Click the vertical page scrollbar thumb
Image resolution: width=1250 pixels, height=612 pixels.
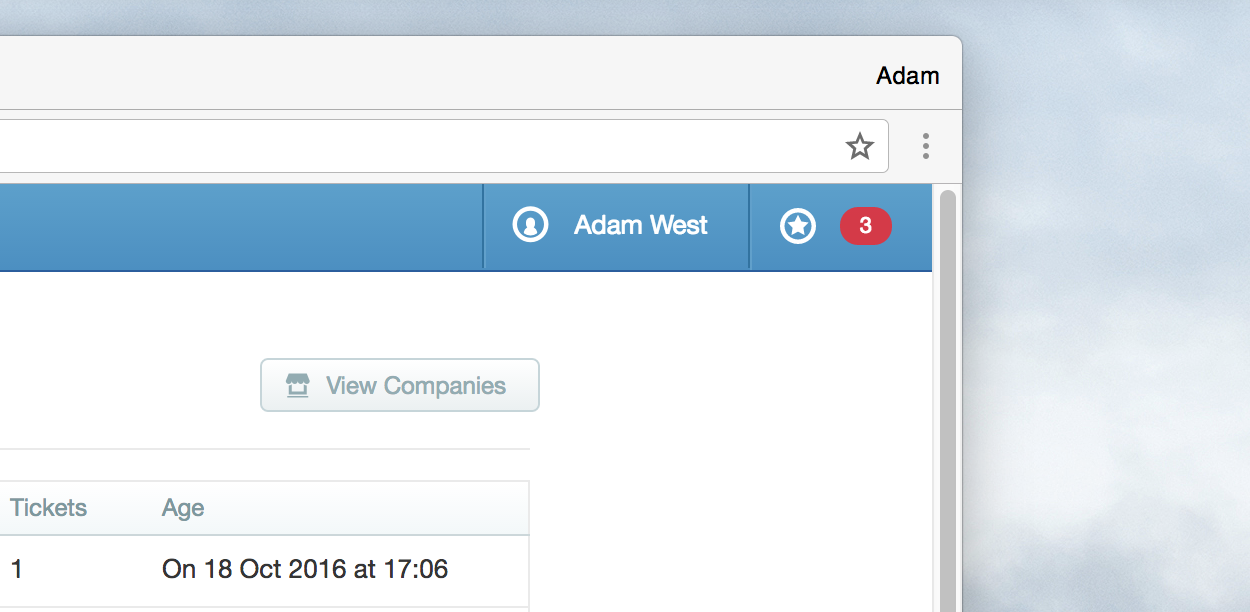pyautogui.click(x=948, y=400)
